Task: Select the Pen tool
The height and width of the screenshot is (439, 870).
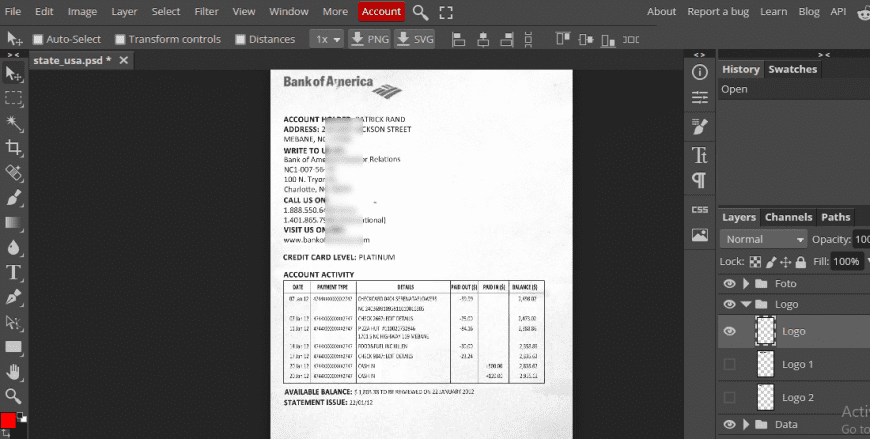Action: pos(13,297)
